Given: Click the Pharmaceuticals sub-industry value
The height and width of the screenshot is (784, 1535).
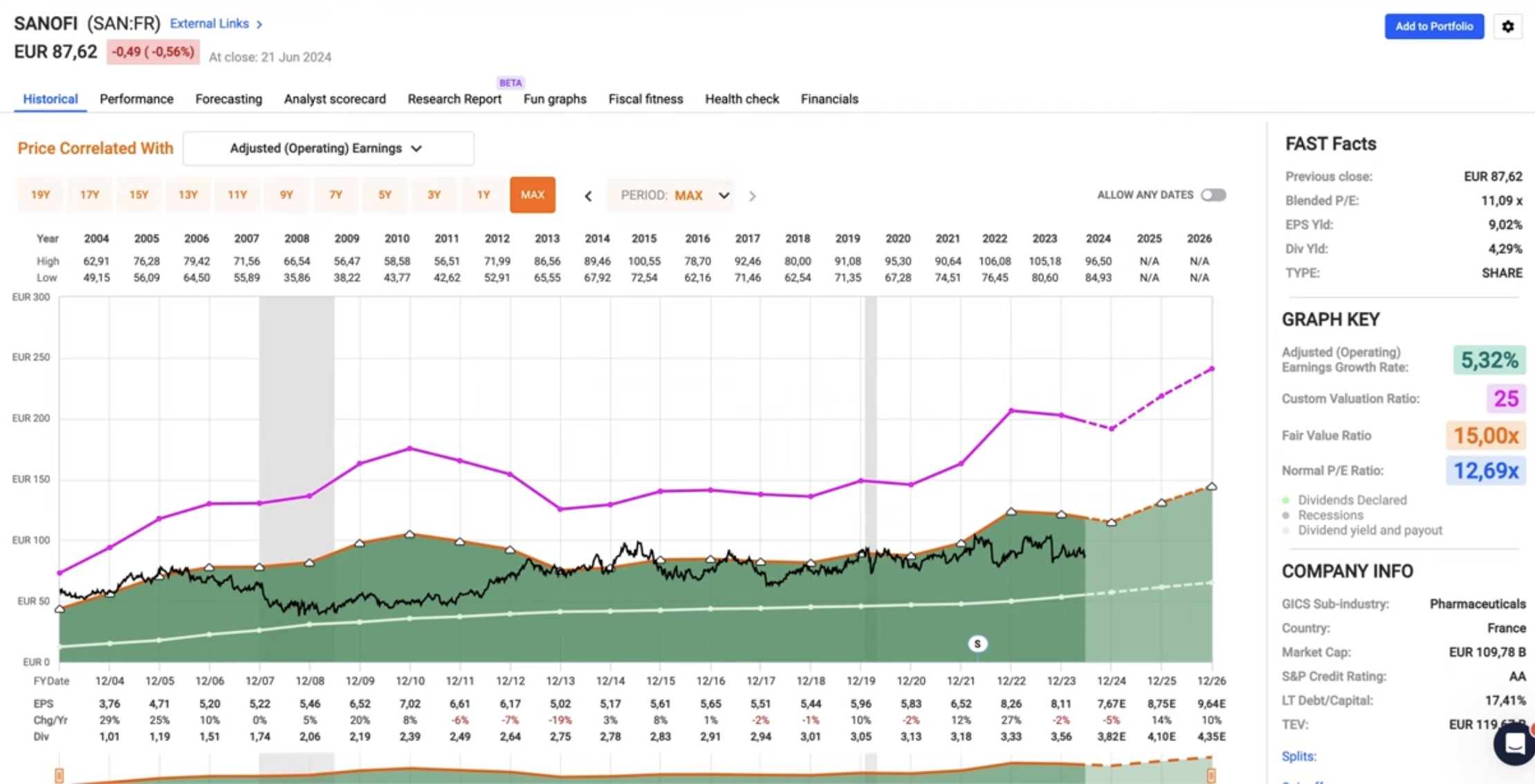Looking at the screenshot, I should tap(1478, 604).
